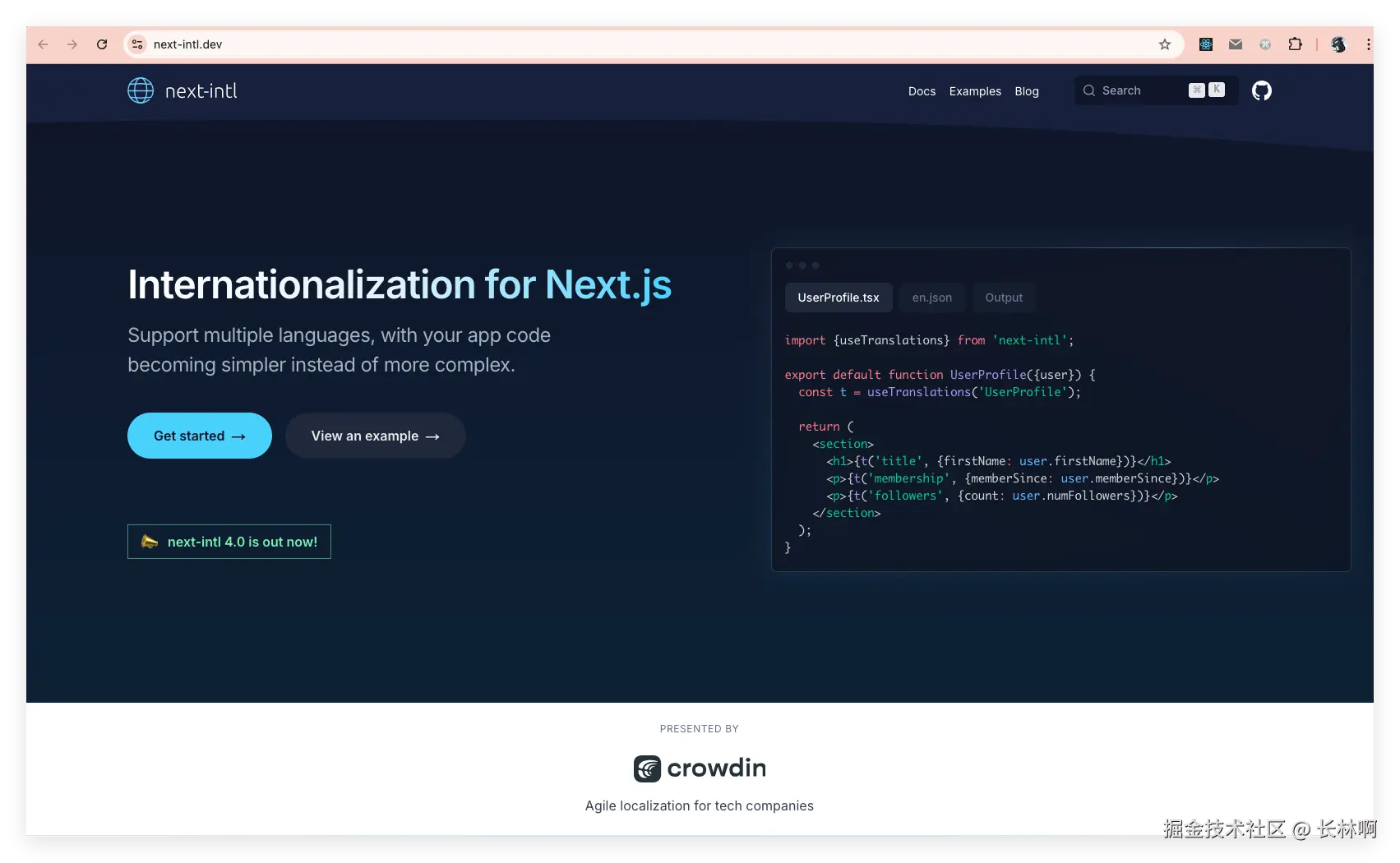Click the import useTranslations code line
1400x863 pixels.
coord(929,340)
